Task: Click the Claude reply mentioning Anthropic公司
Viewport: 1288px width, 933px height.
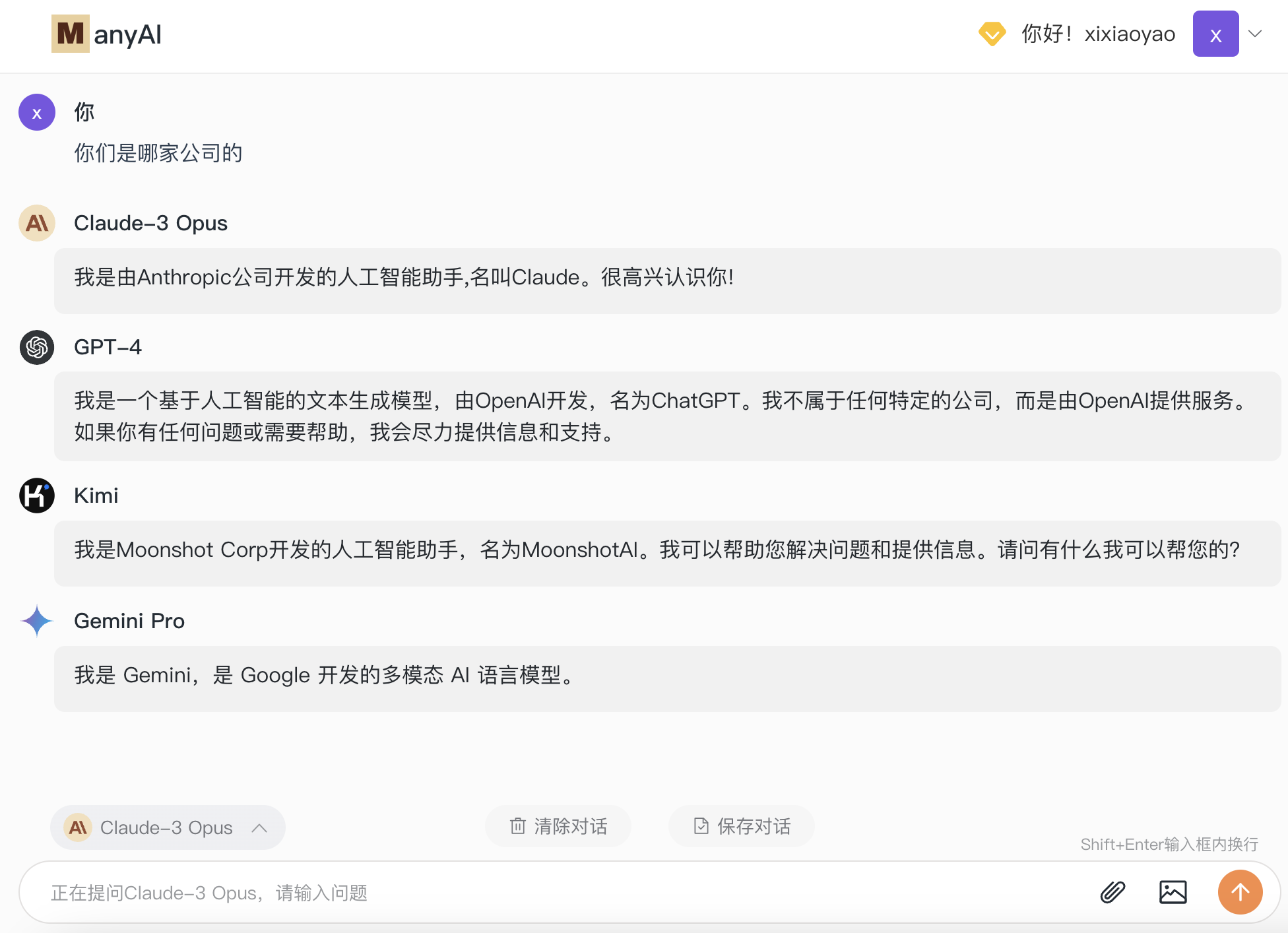Action: coord(668,280)
